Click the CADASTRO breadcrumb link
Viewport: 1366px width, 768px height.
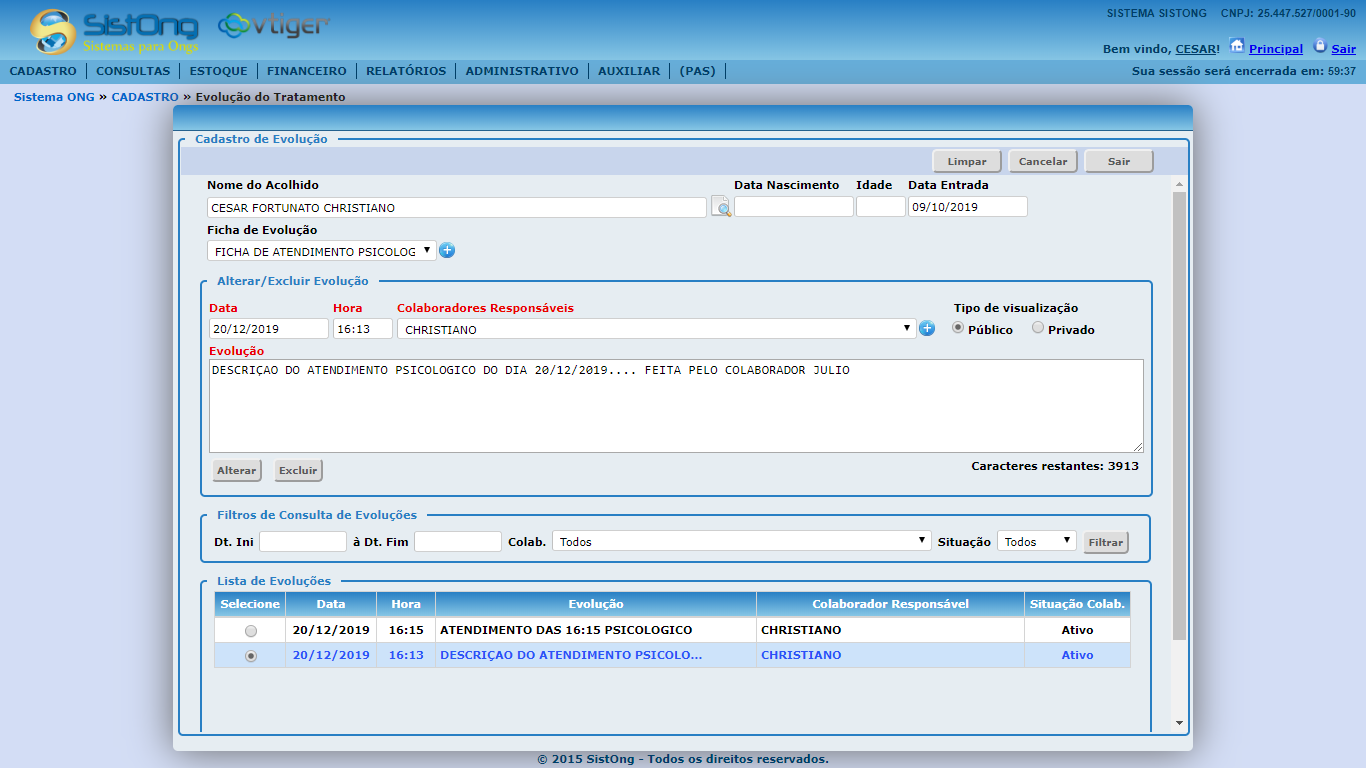tap(145, 97)
